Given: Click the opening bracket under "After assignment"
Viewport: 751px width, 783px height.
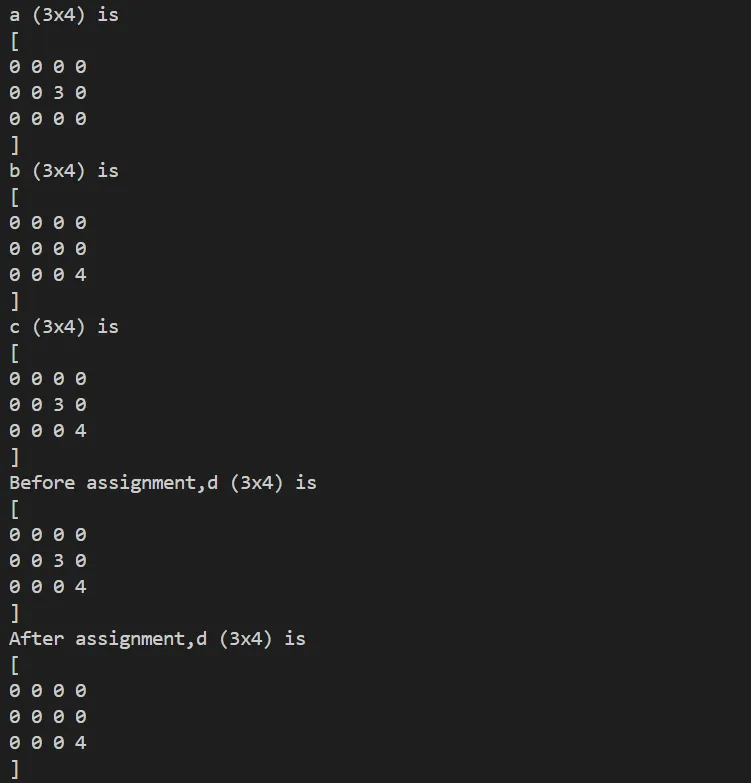Looking at the screenshot, I should [x=14, y=666].
